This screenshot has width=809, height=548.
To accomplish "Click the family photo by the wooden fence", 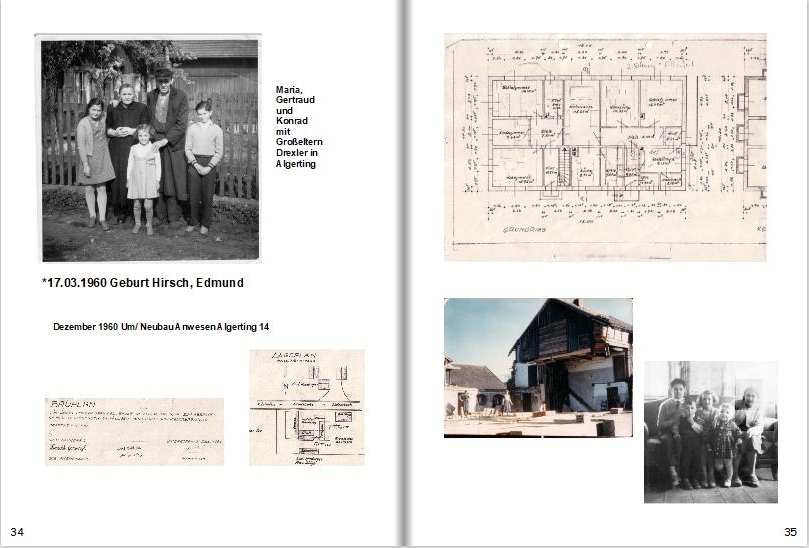I will click(149, 148).
